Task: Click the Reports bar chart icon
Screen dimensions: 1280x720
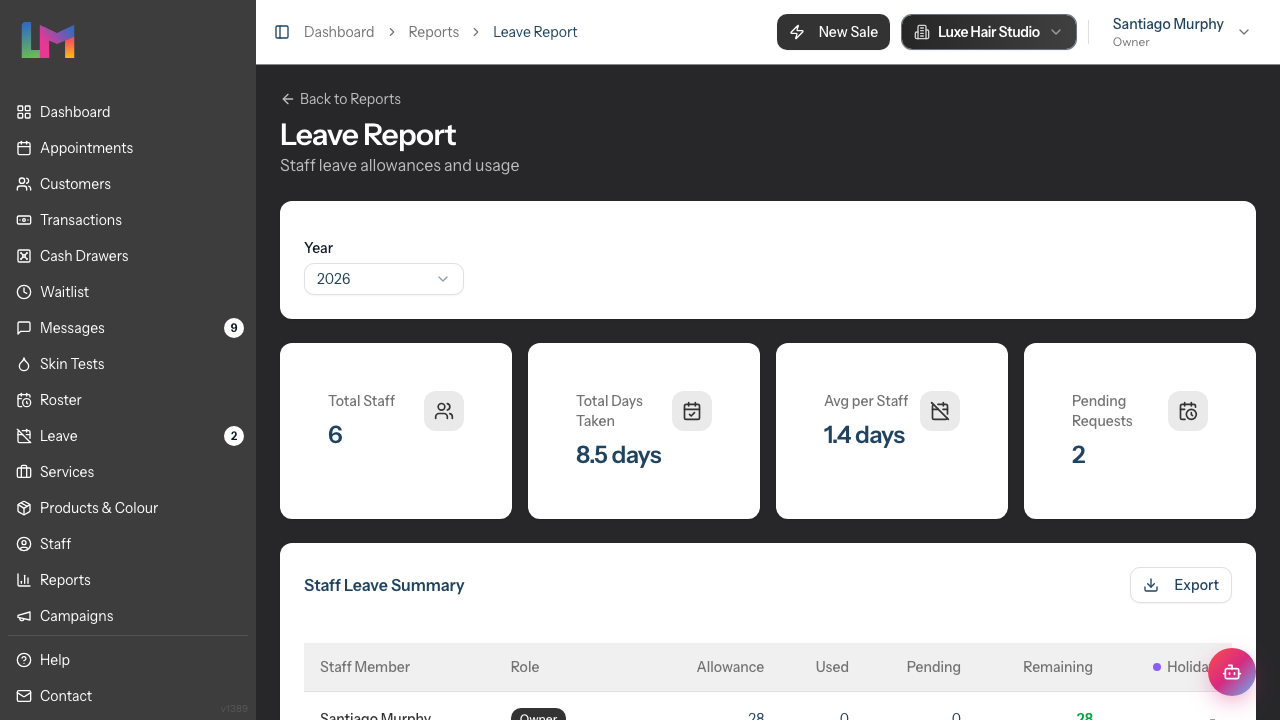Action: click(24, 580)
